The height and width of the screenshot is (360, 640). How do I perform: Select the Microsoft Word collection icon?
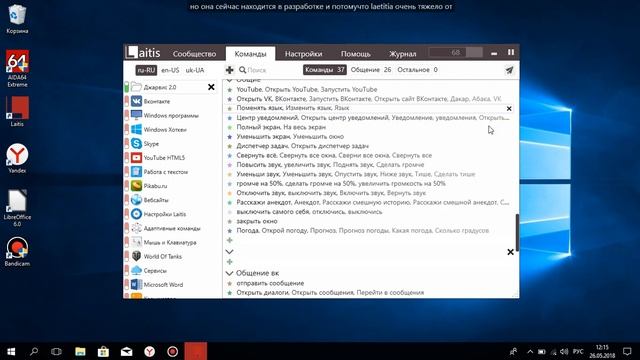click(x=136, y=284)
